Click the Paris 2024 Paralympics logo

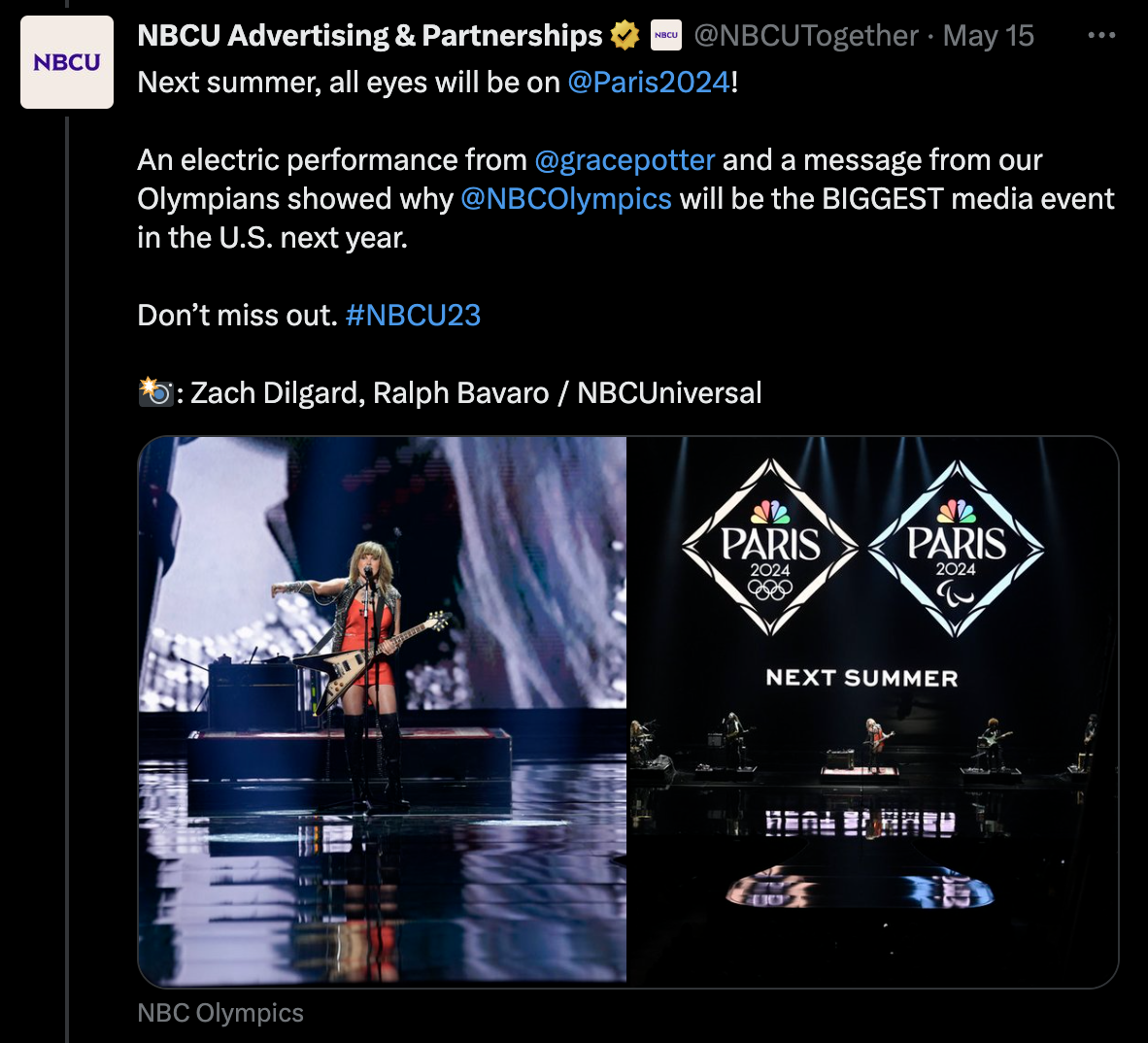[x=956, y=548]
